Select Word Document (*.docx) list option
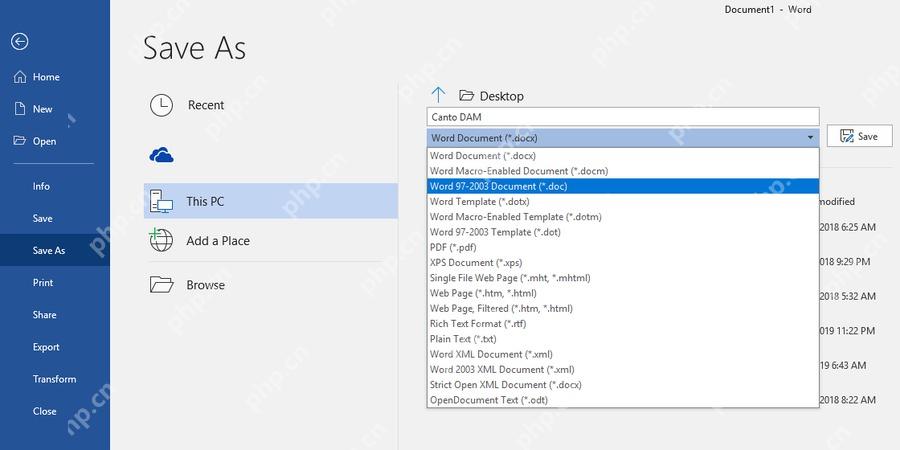The image size is (900, 450). point(623,156)
